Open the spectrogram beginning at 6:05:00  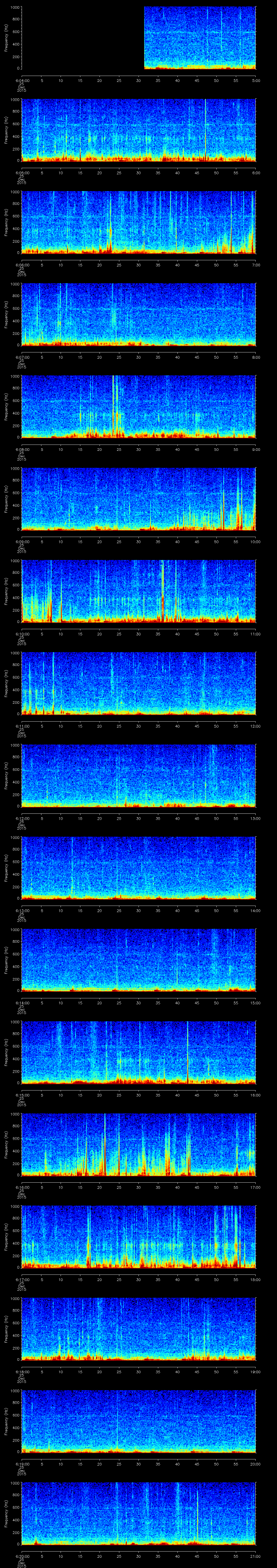(x=139, y=130)
